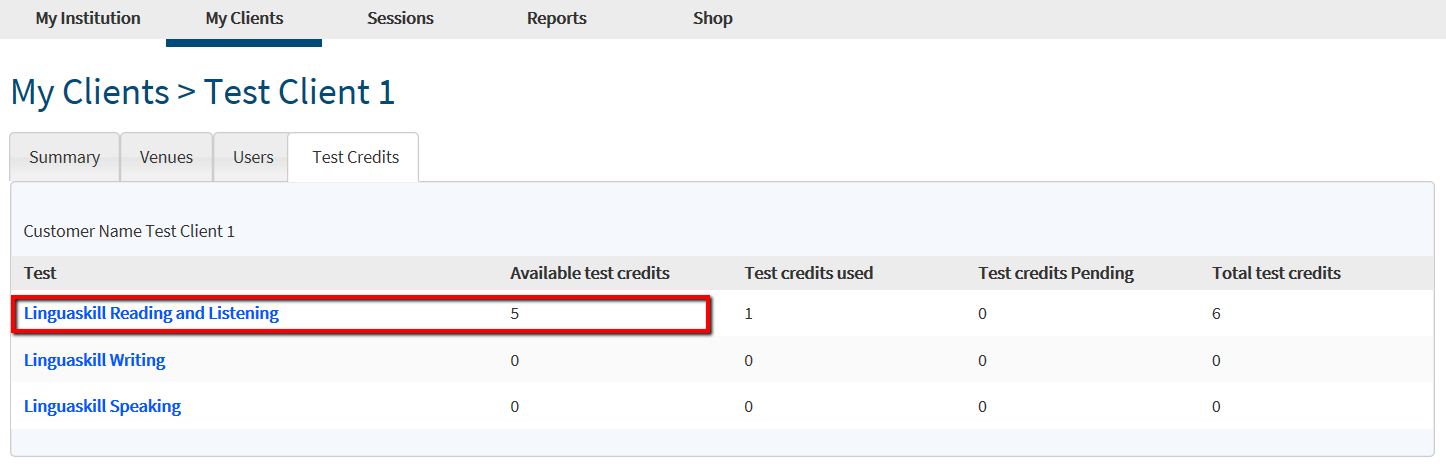Click total credits value 6 for Reading and Listening

(1217, 313)
